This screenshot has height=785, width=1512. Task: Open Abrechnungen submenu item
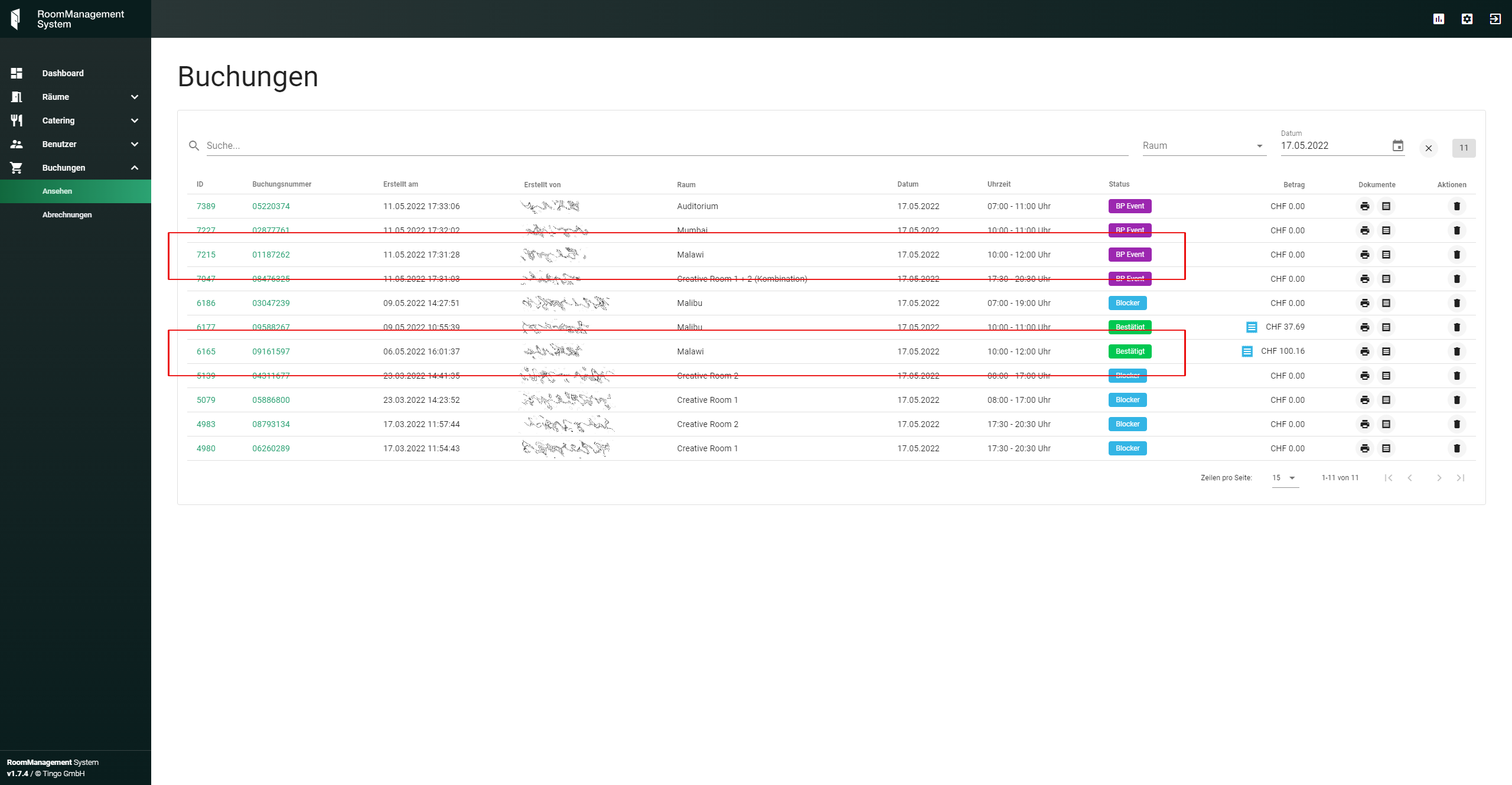(67, 215)
